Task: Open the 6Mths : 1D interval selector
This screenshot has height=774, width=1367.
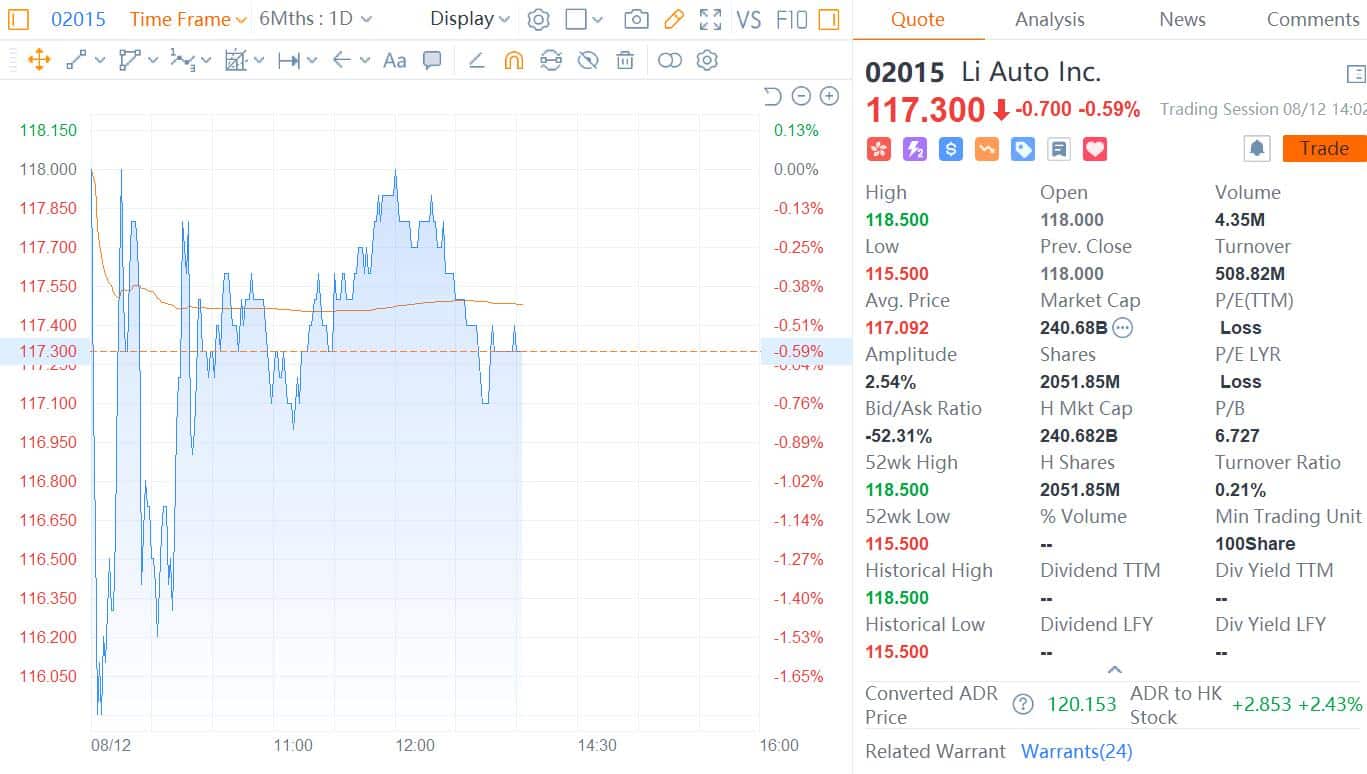Action: [306, 19]
